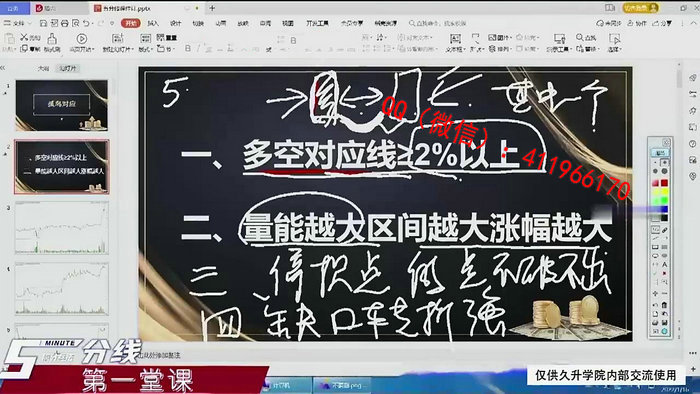Open the Section (节) dropdown
Screen dimensions: 700x394
coord(165,49)
